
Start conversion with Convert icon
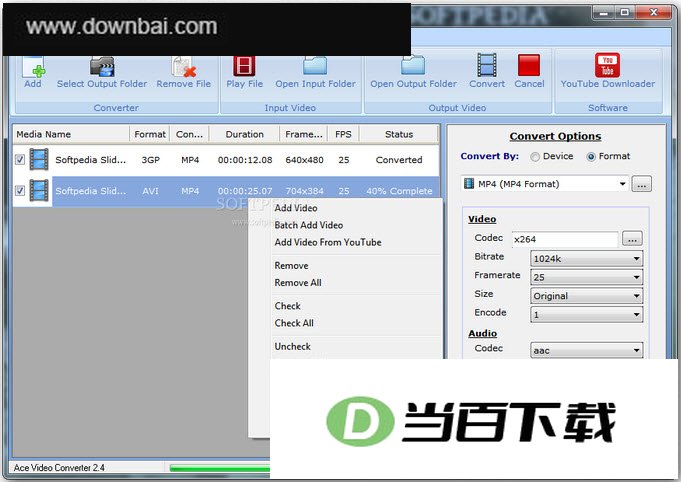pyautogui.click(x=486, y=65)
